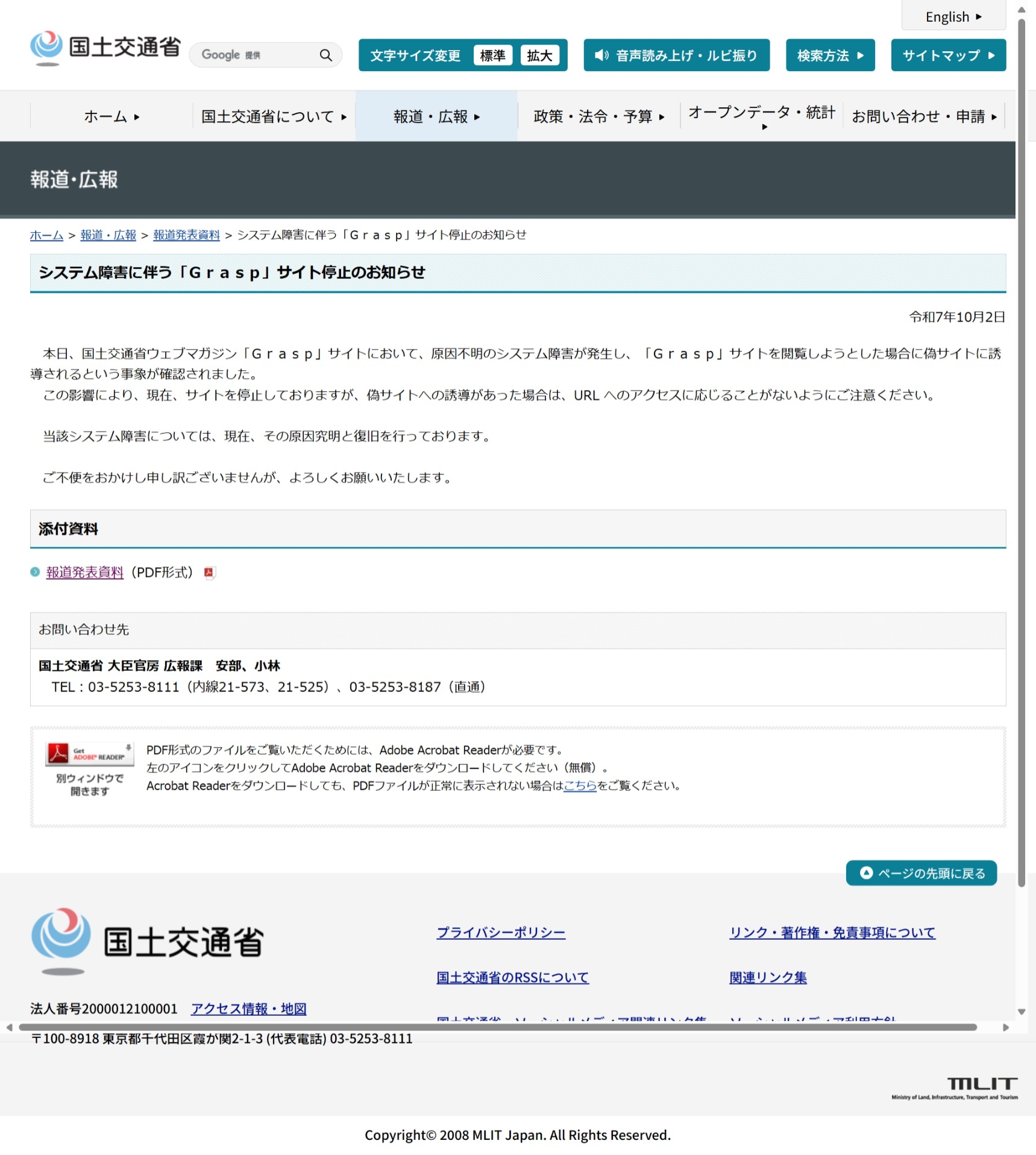Click the Get Adobe Reader badge
The height and width of the screenshot is (1155, 1036).
pyautogui.click(x=89, y=754)
